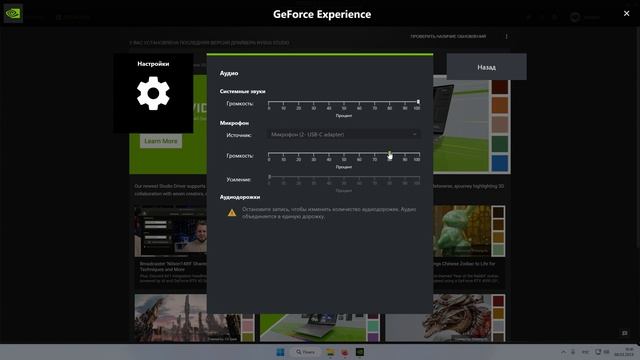The height and width of the screenshot is (360, 640).
Task: Click the NVIDIA logo icon in top-left
Action: click(13, 13)
